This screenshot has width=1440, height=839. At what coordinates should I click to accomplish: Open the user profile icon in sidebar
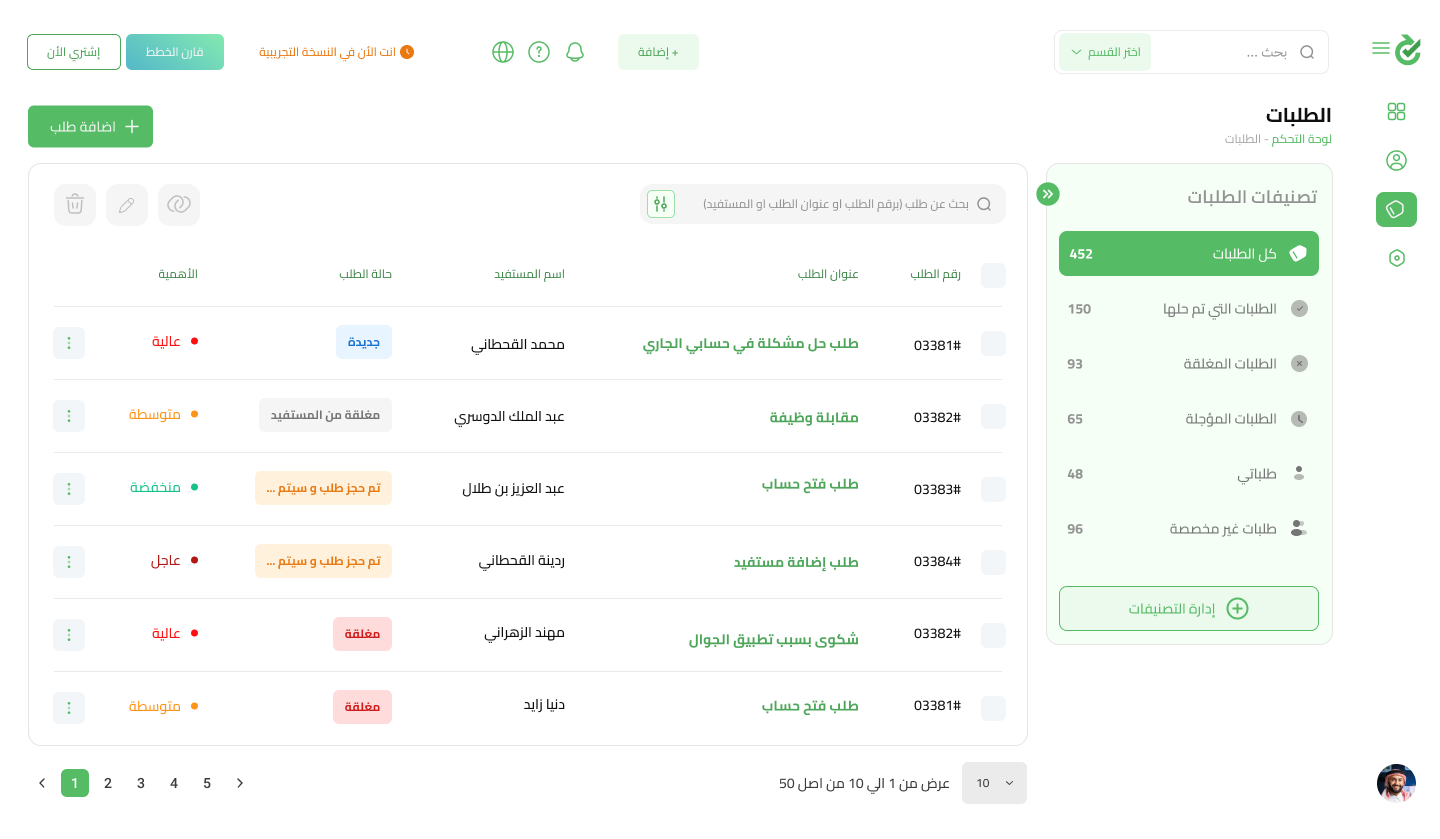tap(1397, 160)
